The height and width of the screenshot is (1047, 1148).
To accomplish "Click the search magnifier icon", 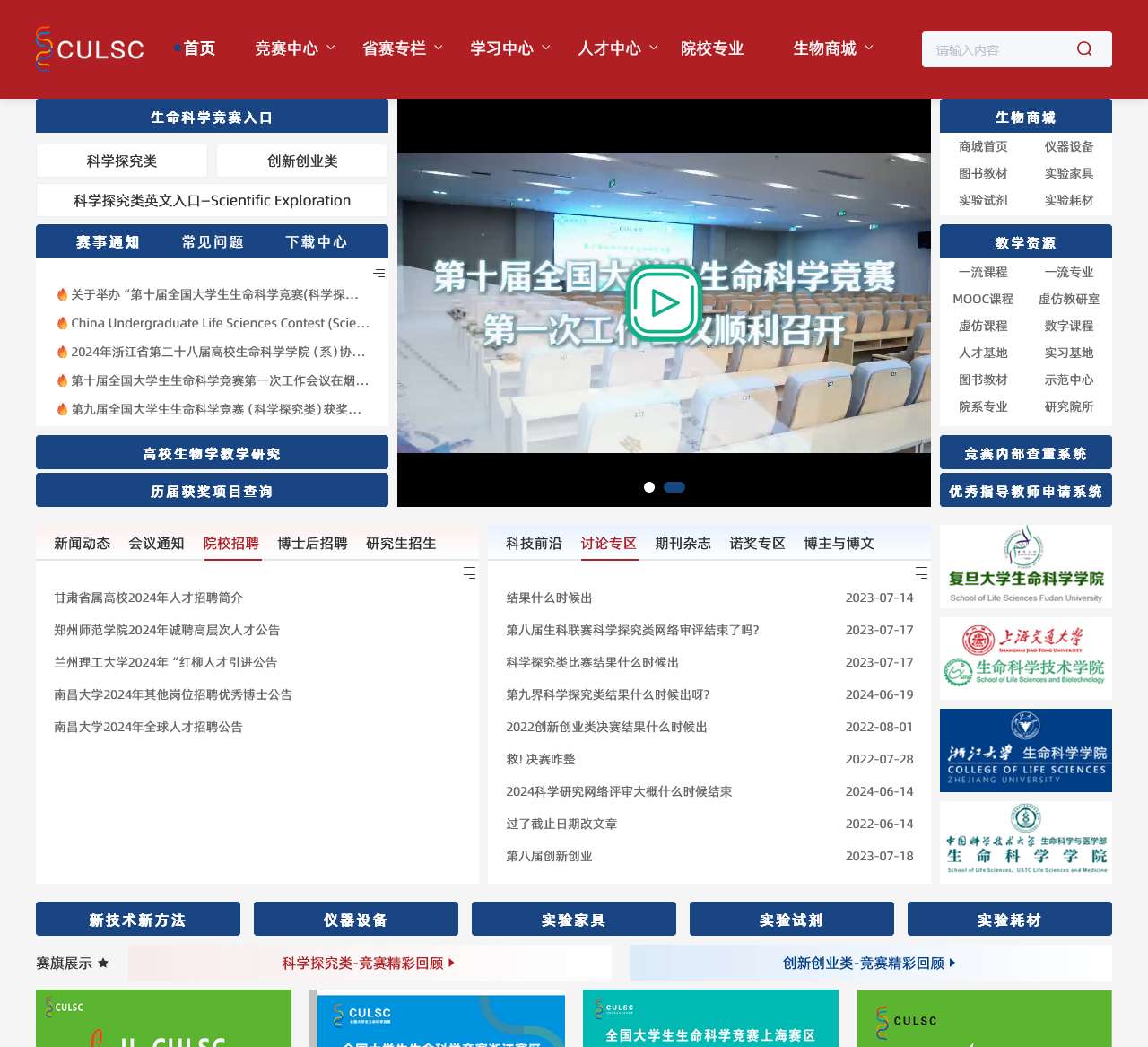I will [1084, 49].
